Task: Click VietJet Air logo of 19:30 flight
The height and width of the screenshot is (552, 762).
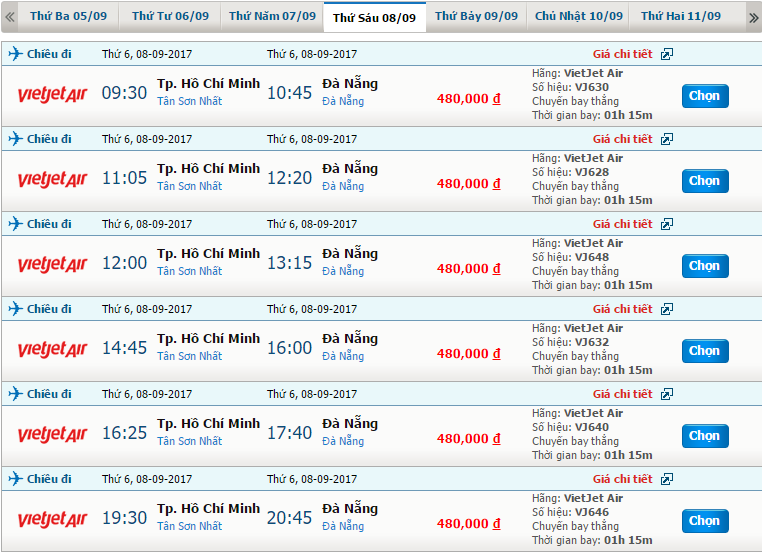Action: [x=52, y=519]
